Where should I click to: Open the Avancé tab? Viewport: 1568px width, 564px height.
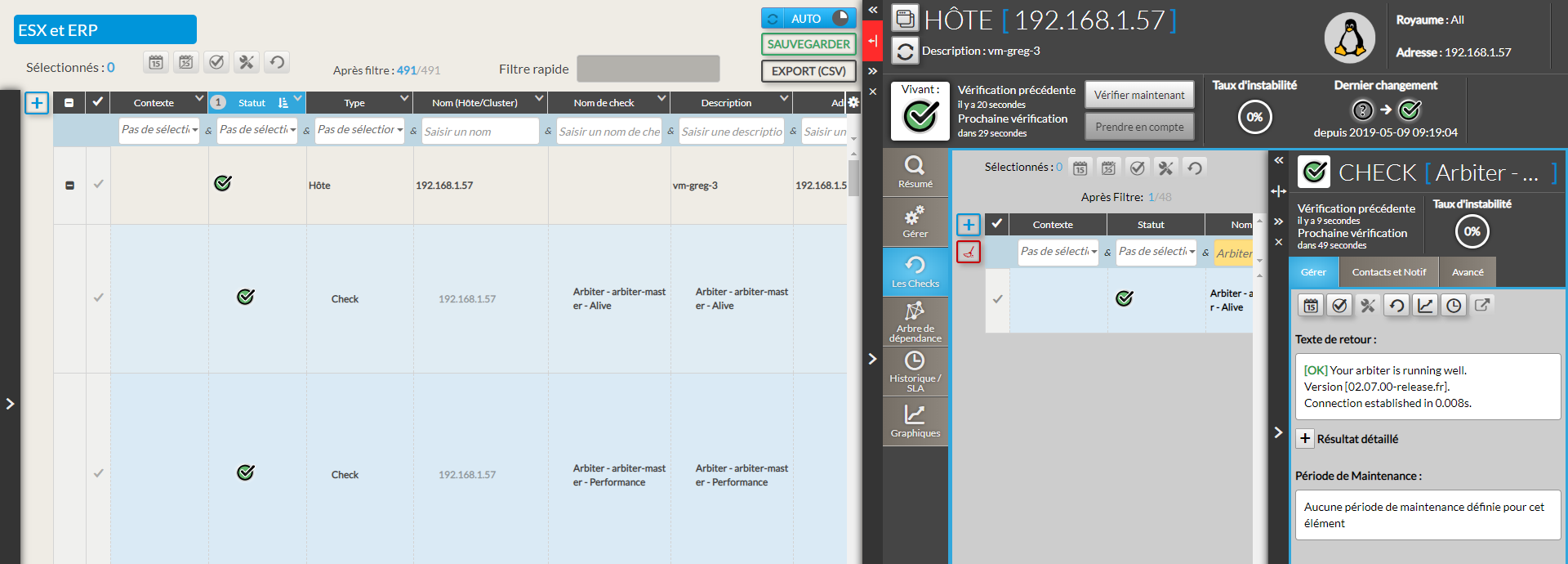pos(1468,272)
